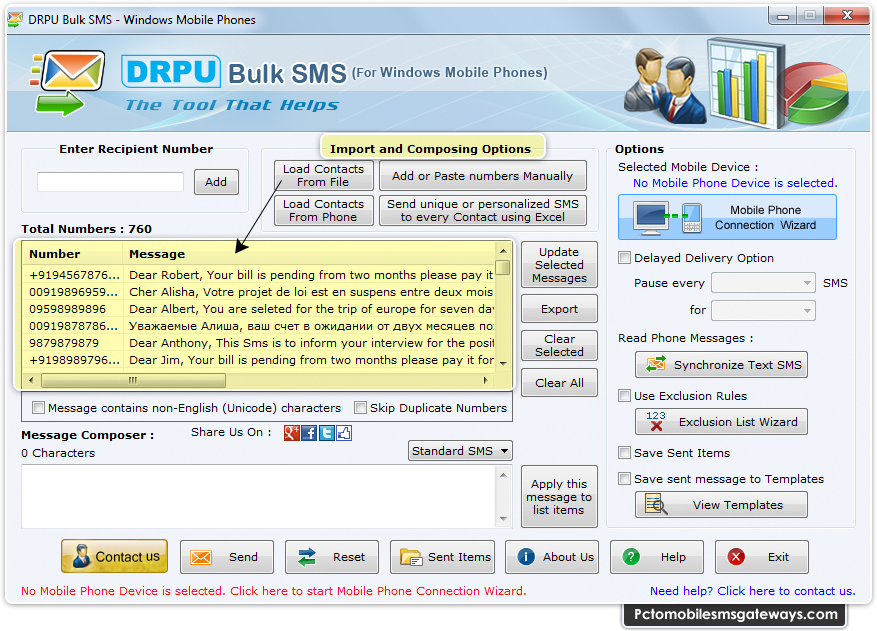
Task: Click the green arrows icon on Reset
Action: coord(307,557)
